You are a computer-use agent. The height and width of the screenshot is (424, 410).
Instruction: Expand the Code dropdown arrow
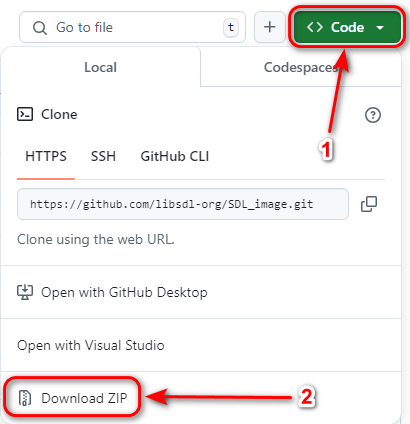380,28
